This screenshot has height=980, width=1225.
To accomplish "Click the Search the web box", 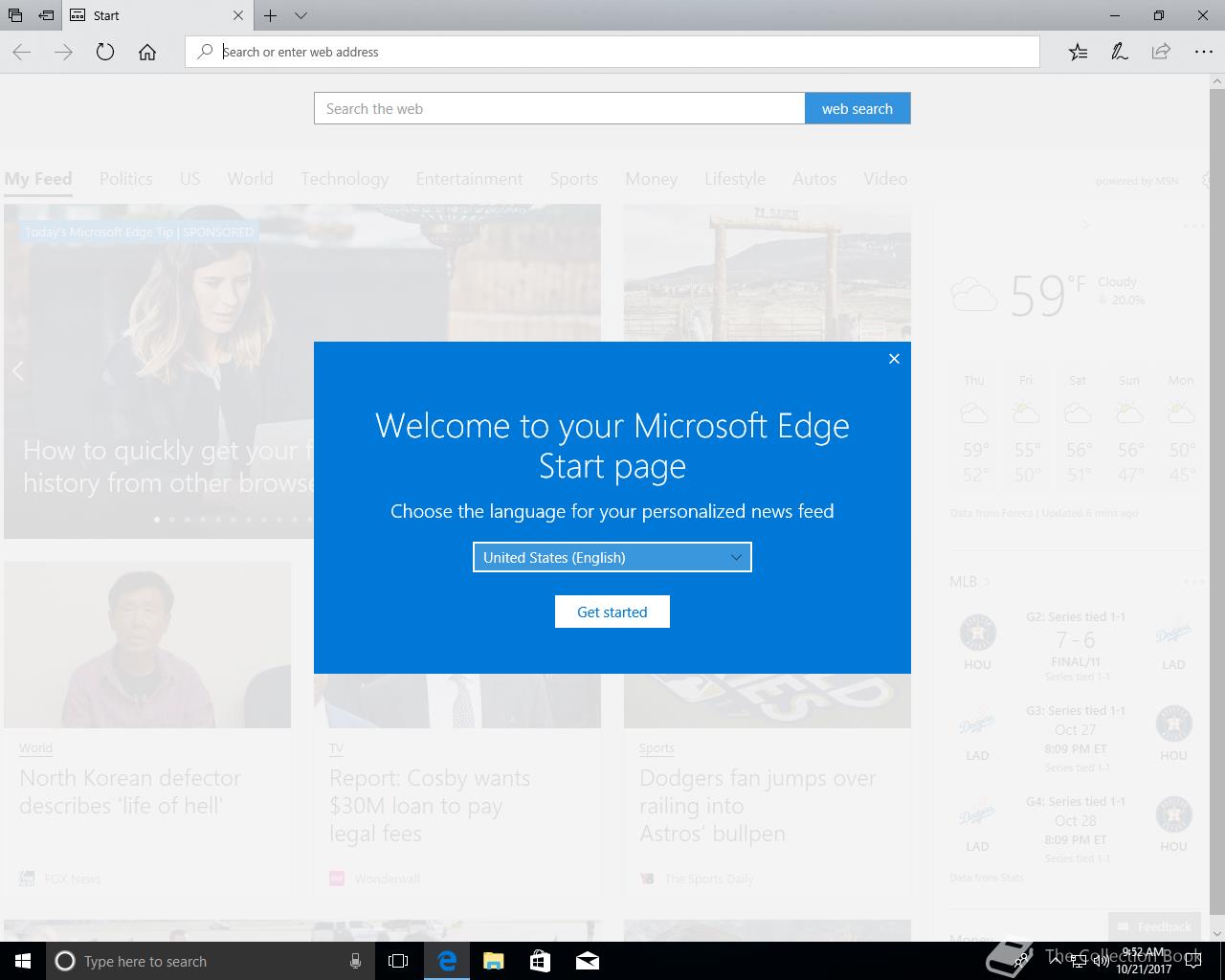I will 560,108.
